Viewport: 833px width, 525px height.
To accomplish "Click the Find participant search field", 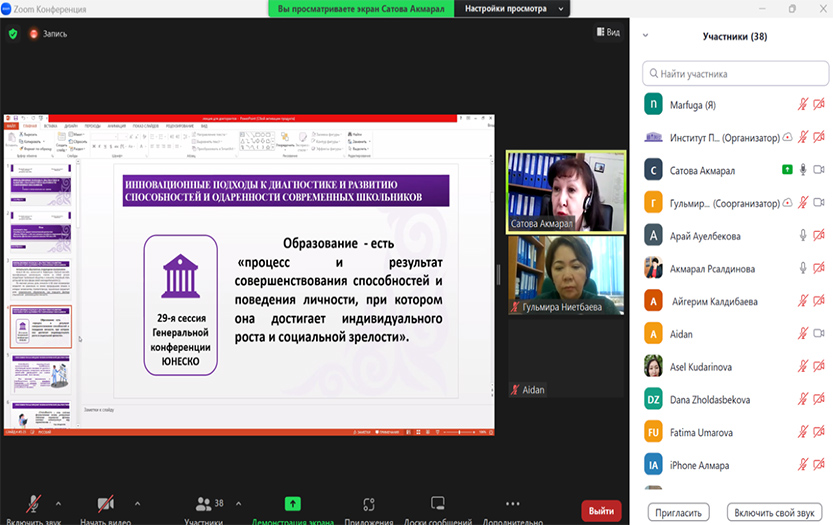I will tap(735, 73).
